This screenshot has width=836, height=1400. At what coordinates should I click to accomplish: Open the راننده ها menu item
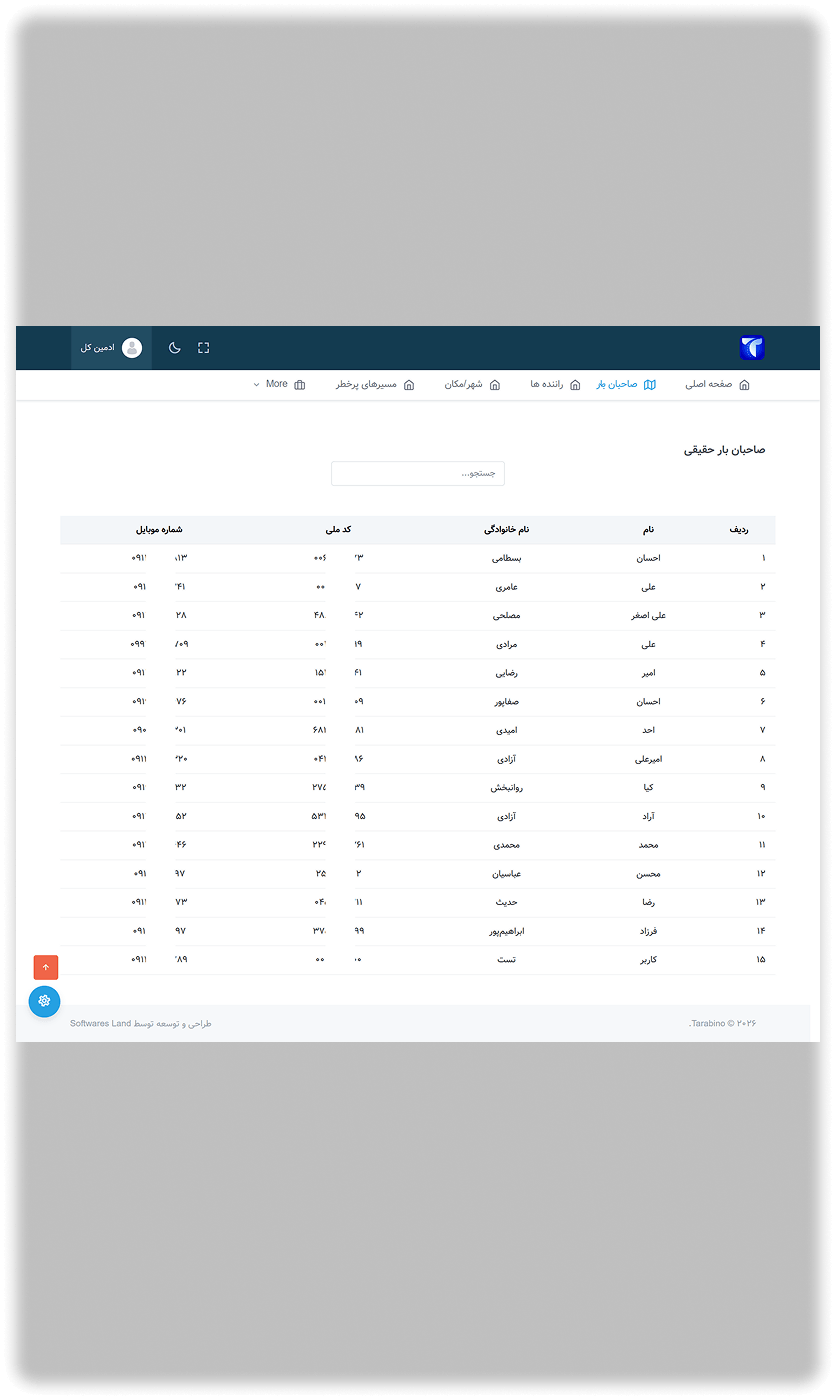tap(548, 385)
